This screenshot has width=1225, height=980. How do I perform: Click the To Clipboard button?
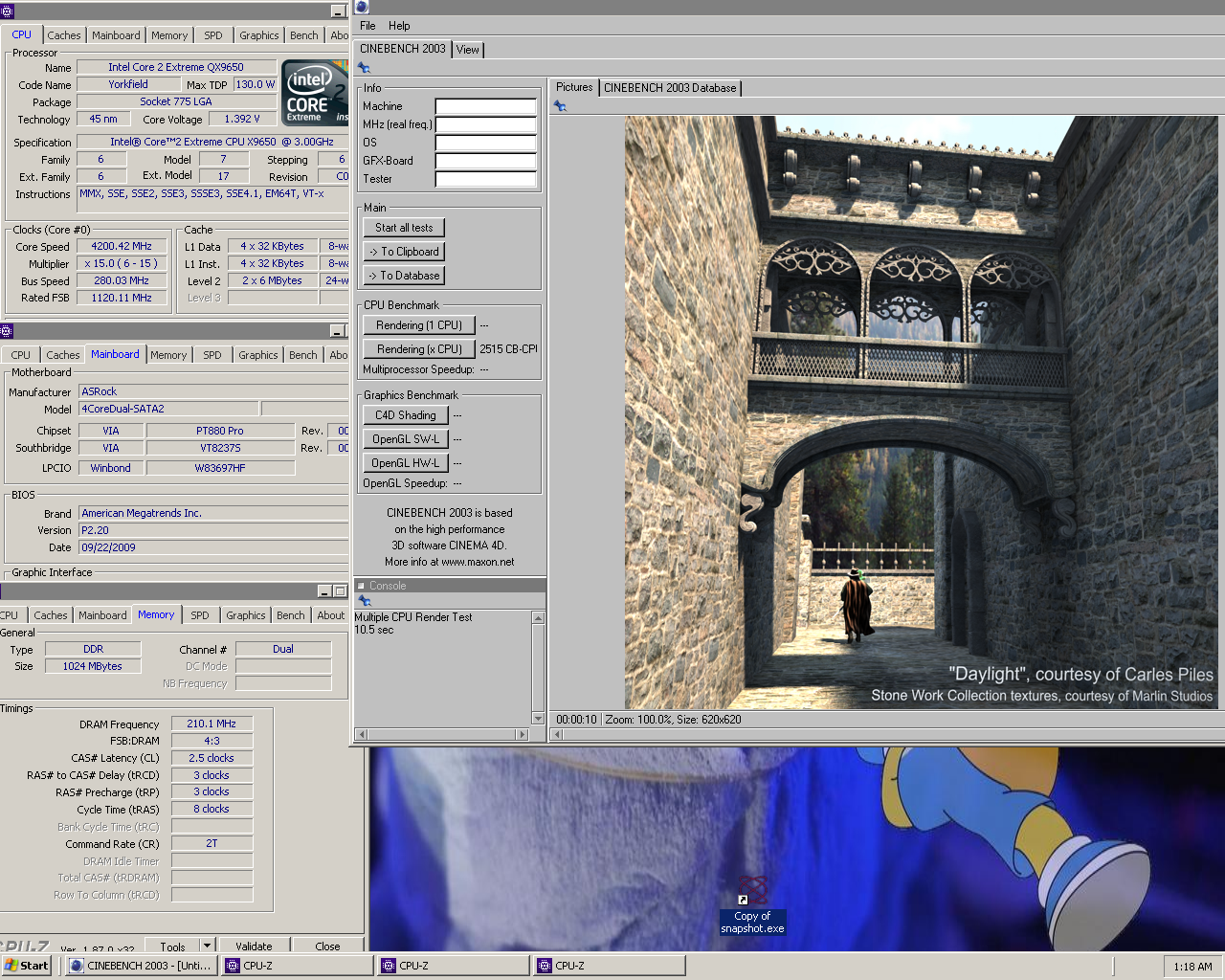404,252
